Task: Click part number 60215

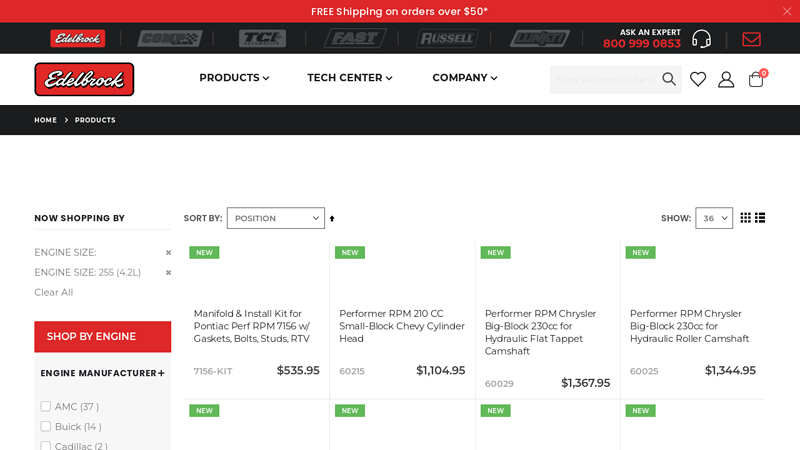Action: pyautogui.click(x=352, y=371)
